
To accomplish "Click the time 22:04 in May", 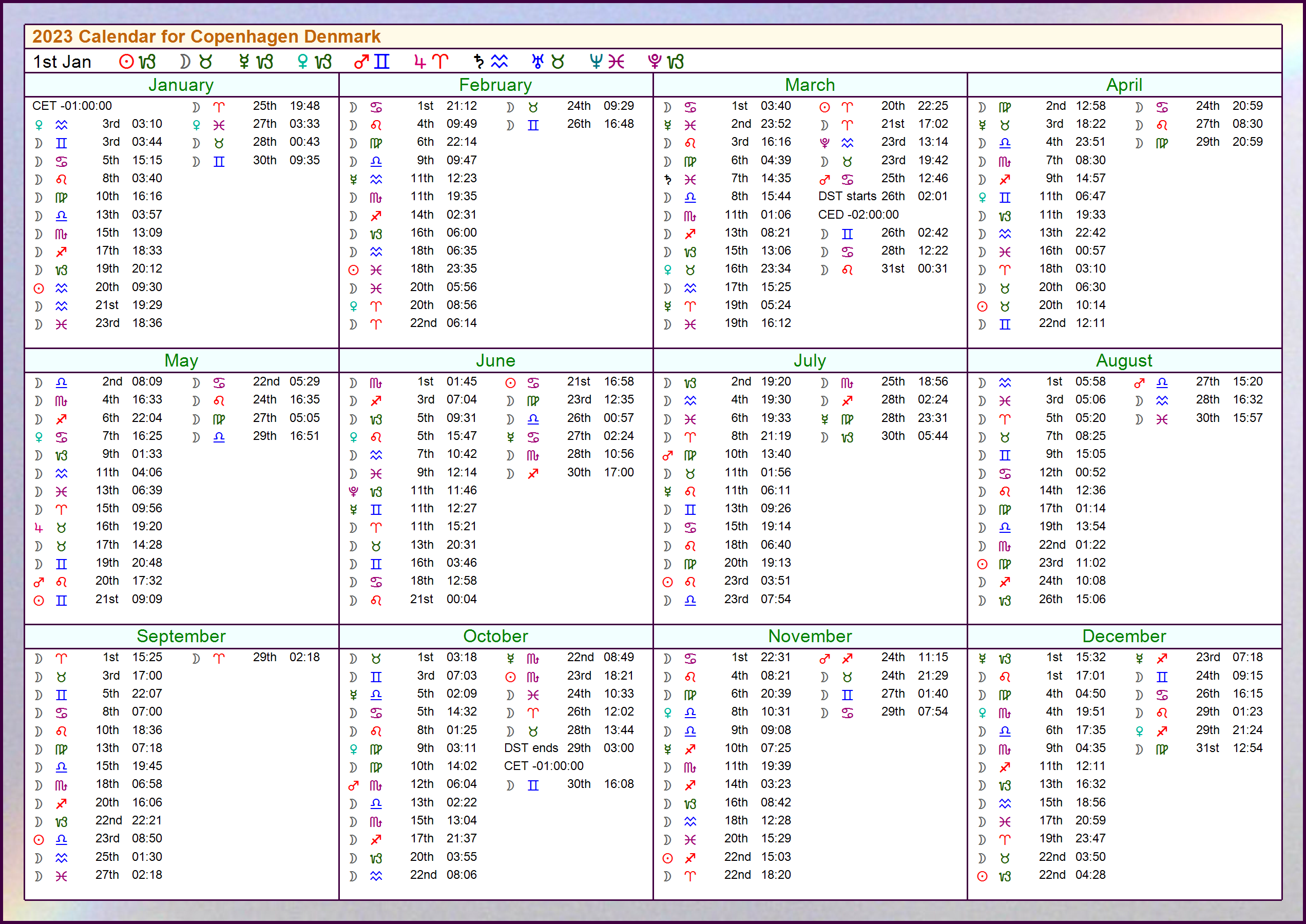I will coord(147,418).
